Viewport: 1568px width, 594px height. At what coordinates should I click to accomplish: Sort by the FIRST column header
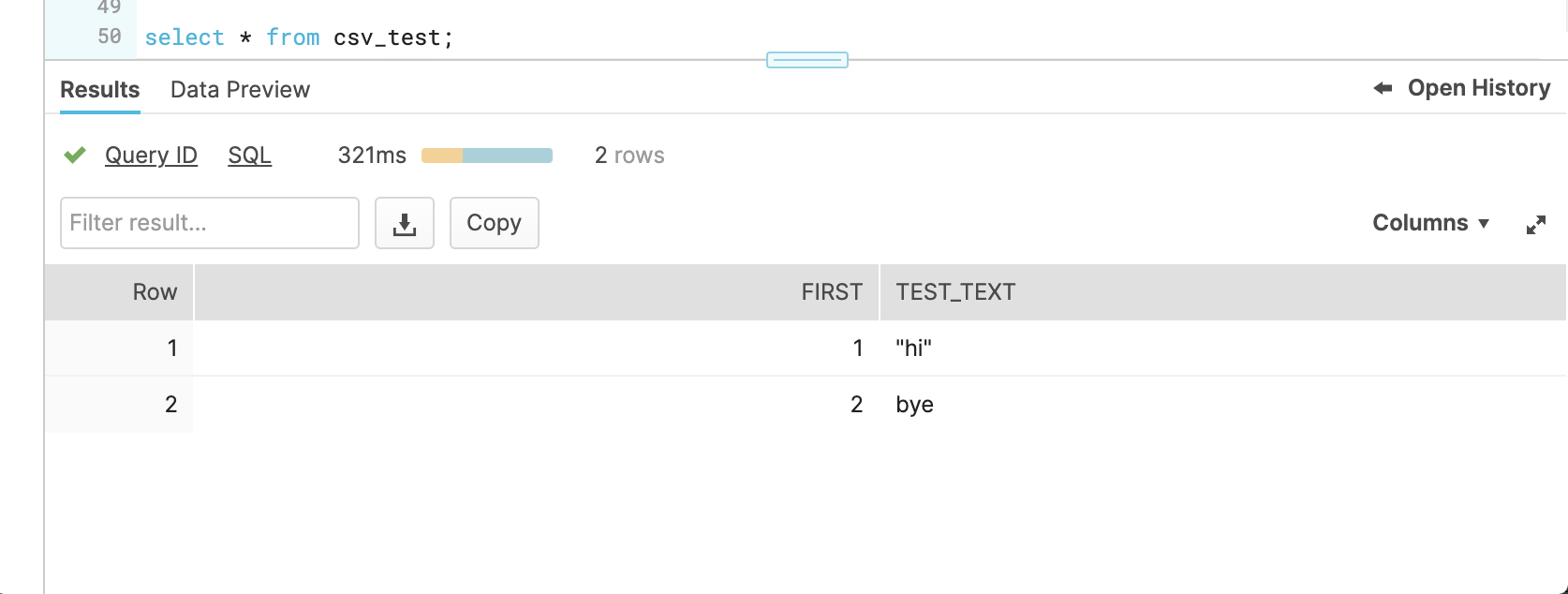point(831,292)
